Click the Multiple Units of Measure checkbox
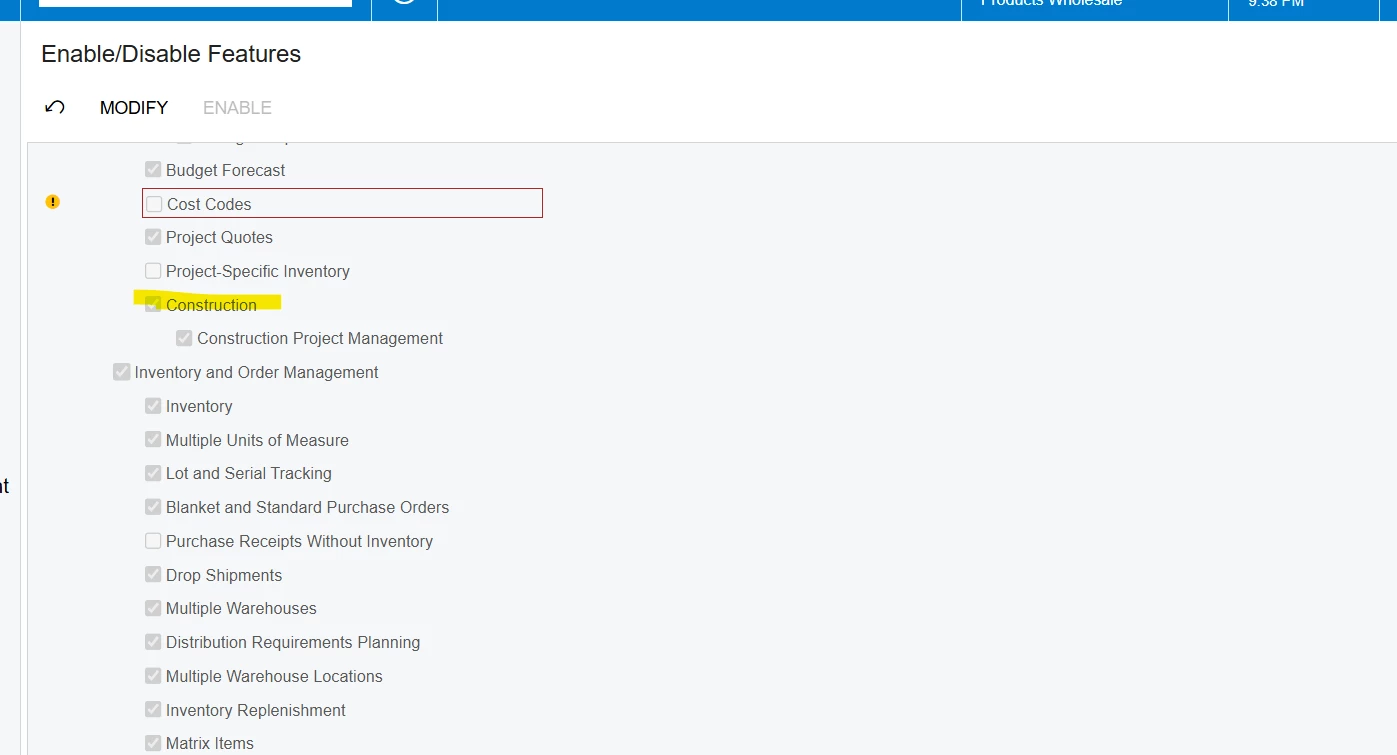 tap(153, 439)
